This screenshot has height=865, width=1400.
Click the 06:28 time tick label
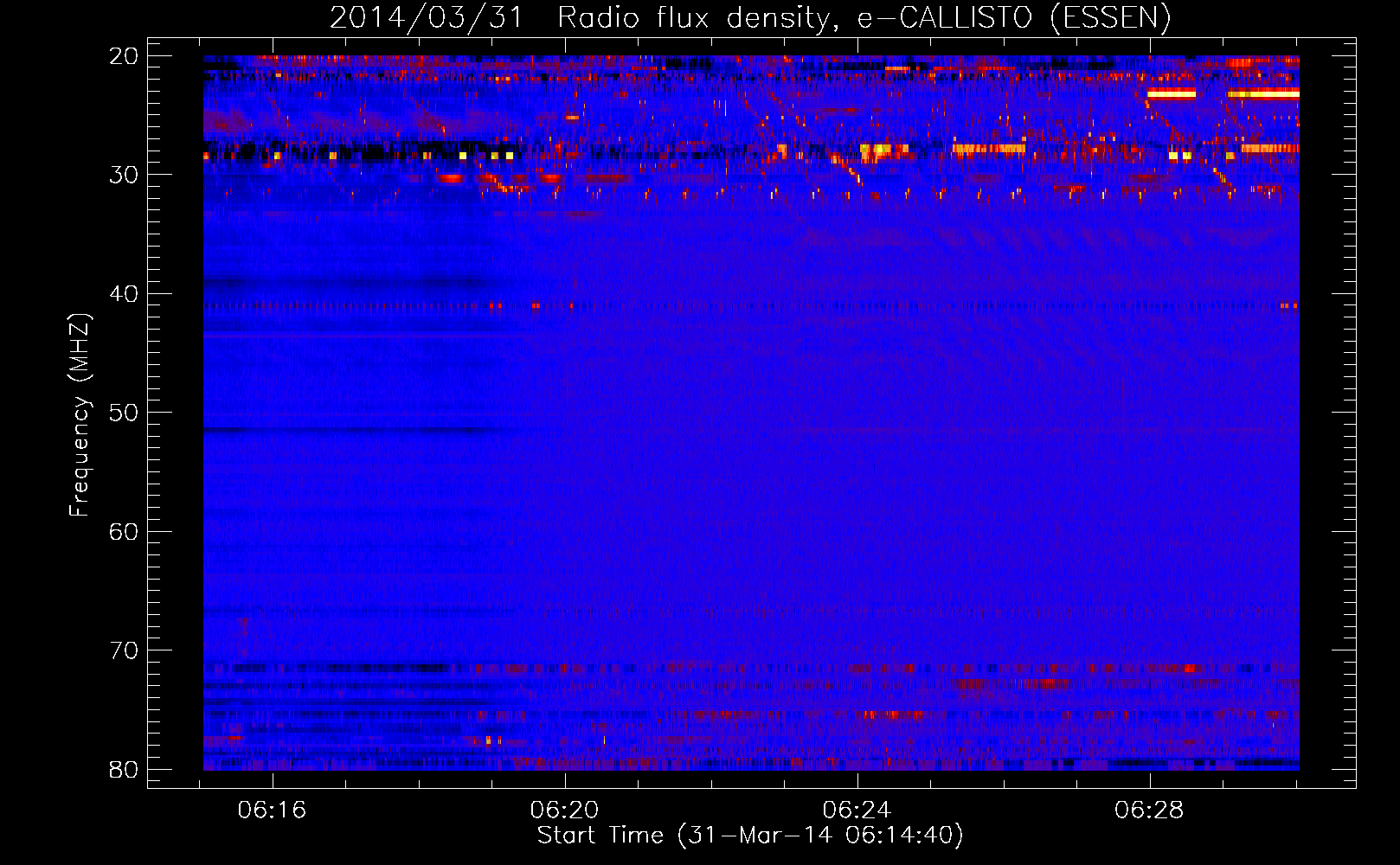(x=1149, y=810)
